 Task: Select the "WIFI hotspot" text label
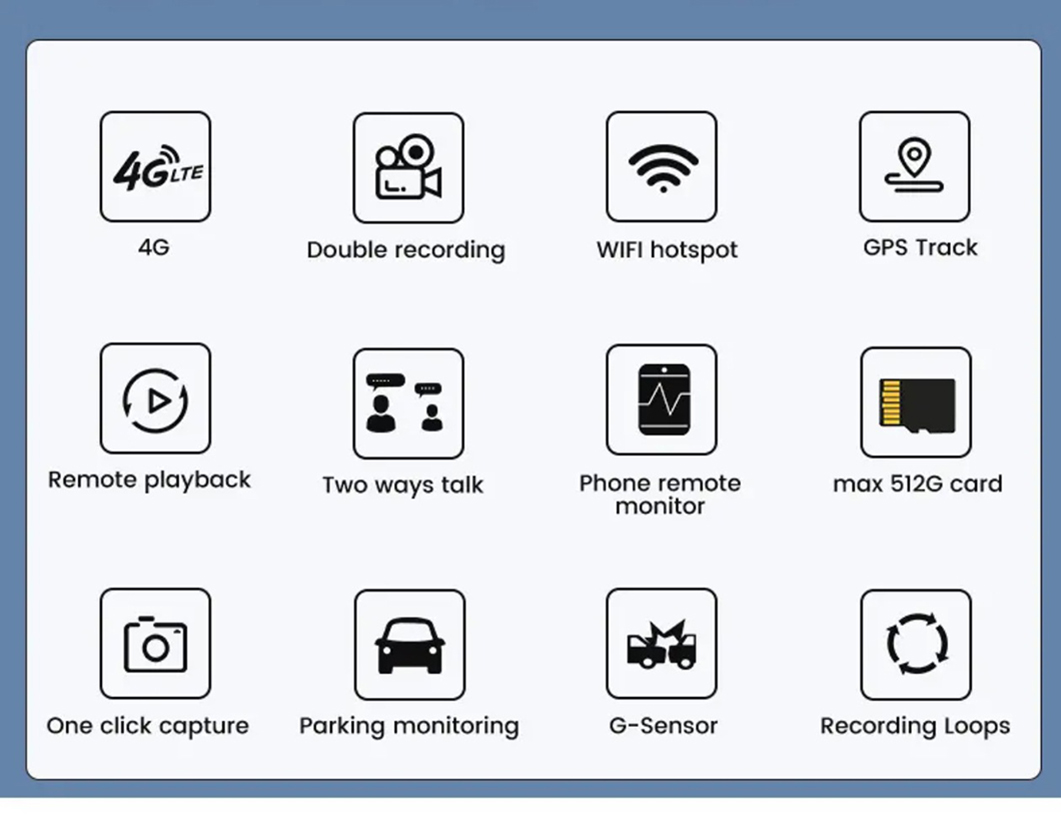(667, 250)
